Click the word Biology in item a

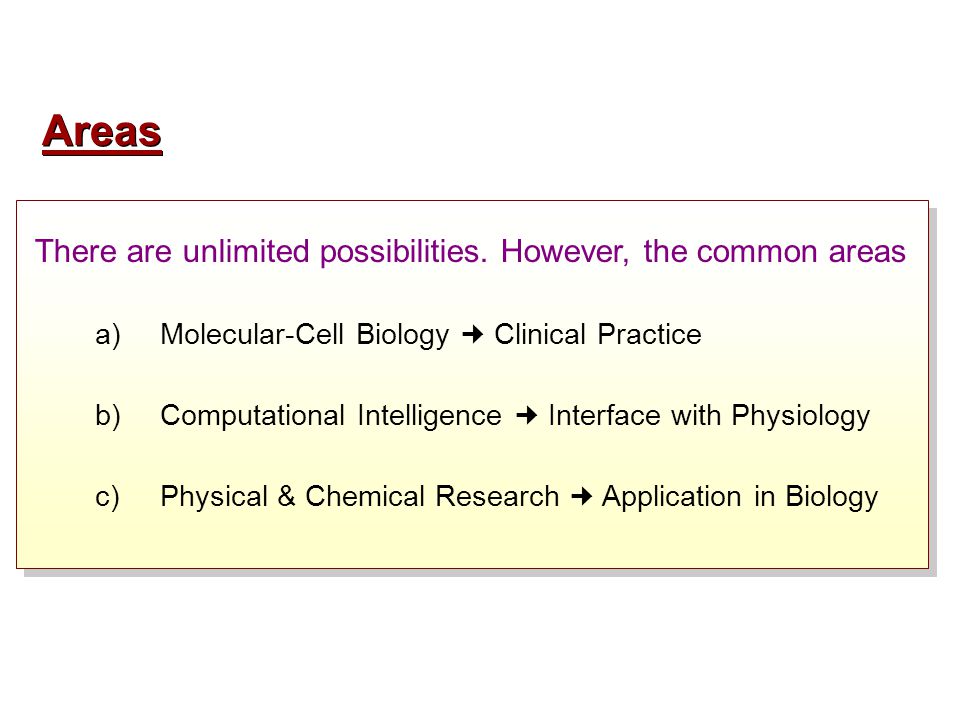(403, 335)
